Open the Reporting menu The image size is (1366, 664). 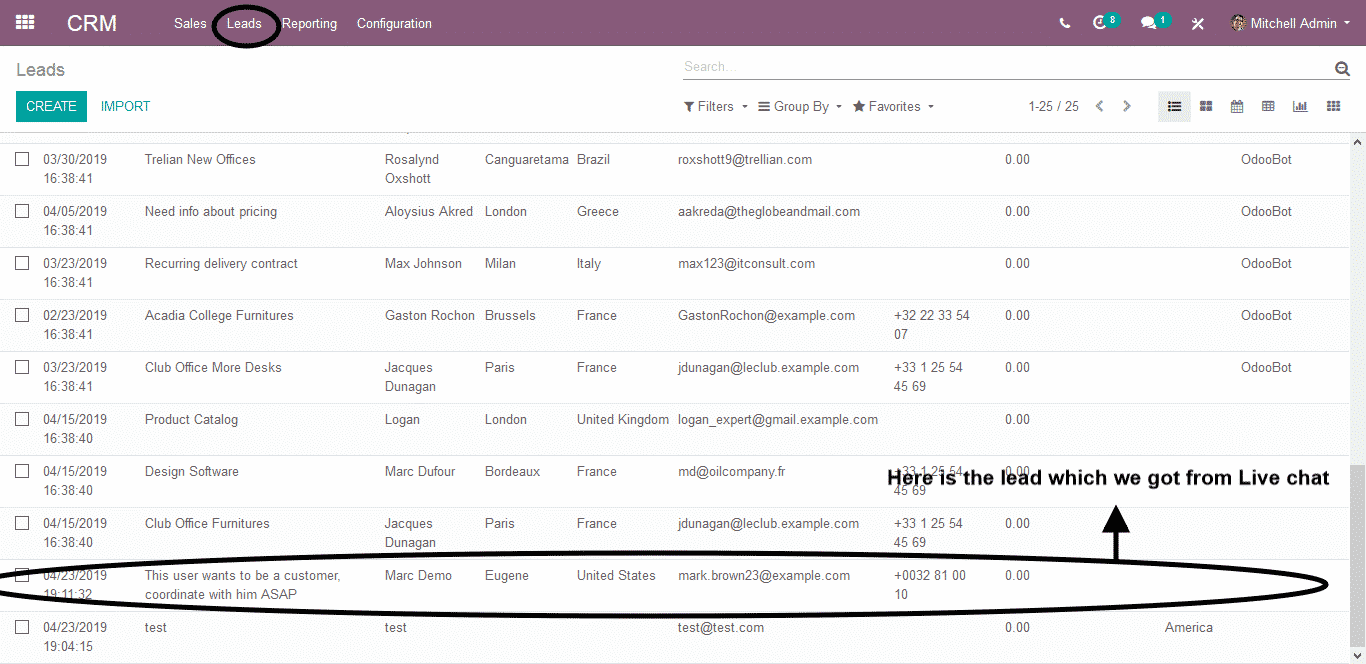pyautogui.click(x=309, y=23)
